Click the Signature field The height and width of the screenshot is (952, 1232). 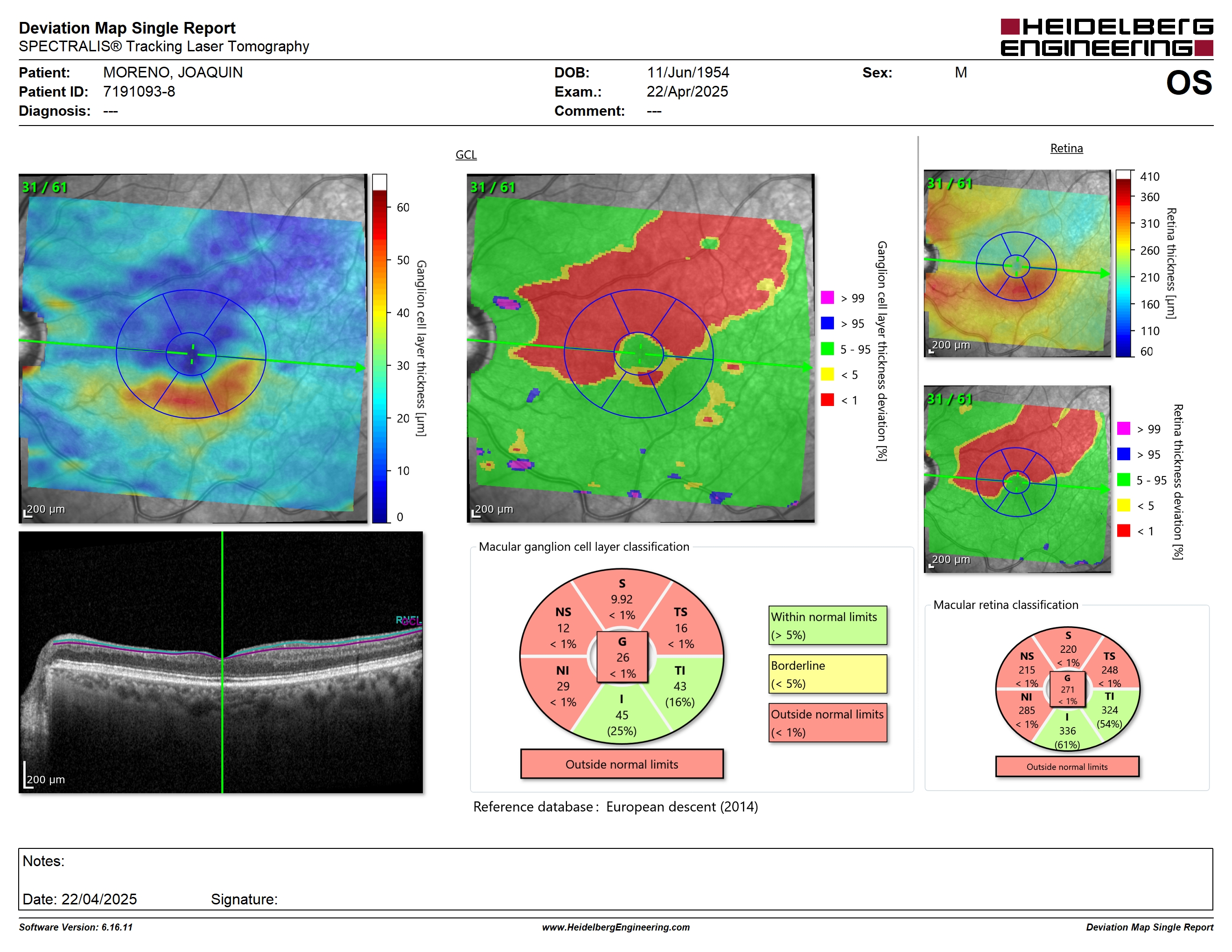pyautogui.click(x=244, y=899)
